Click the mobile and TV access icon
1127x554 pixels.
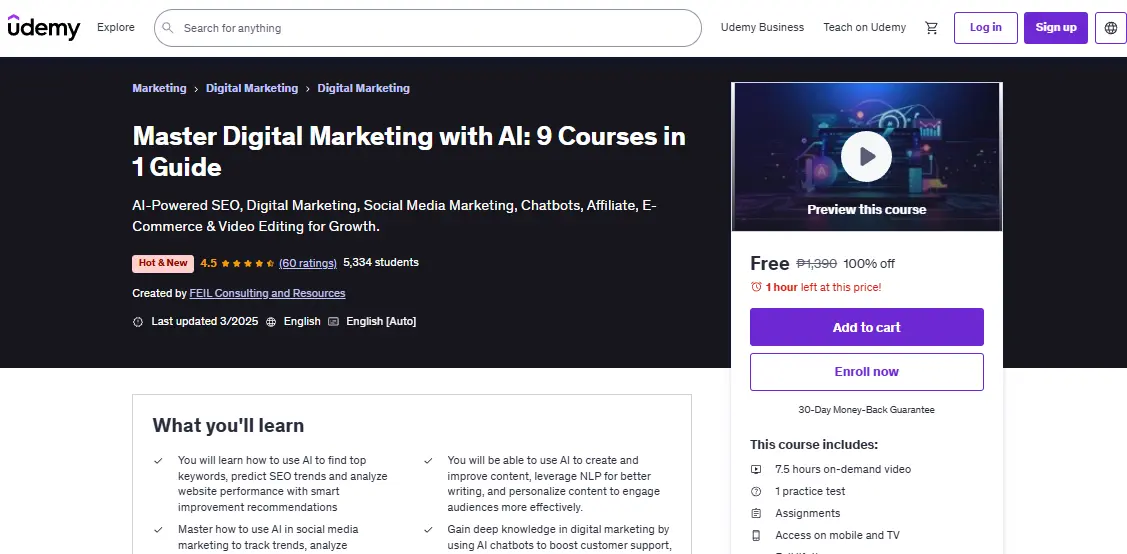(x=756, y=535)
